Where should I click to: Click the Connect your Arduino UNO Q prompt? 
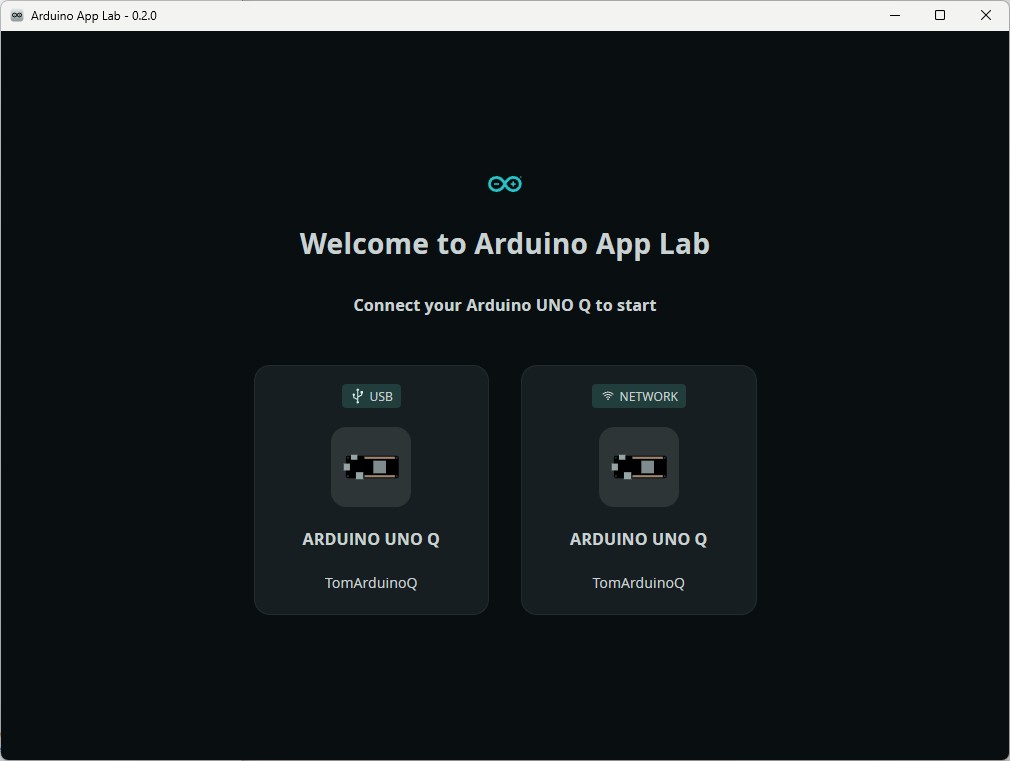(504, 305)
